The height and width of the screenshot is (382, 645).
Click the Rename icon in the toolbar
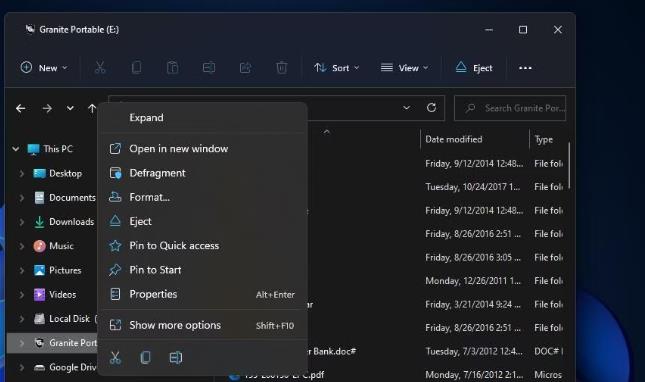(209, 67)
